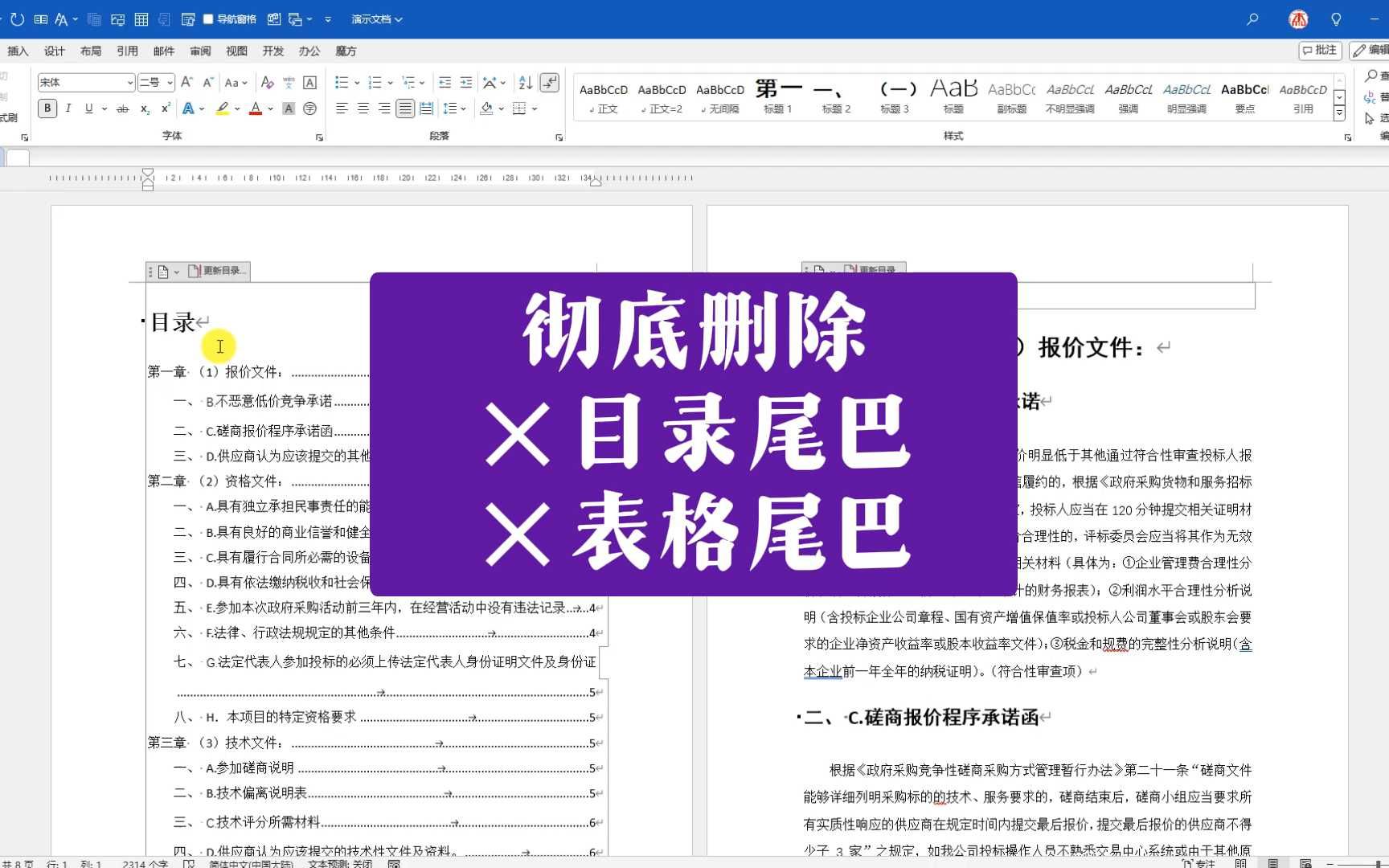Center align paragraph
The height and width of the screenshot is (868, 1389).
(363, 108)
